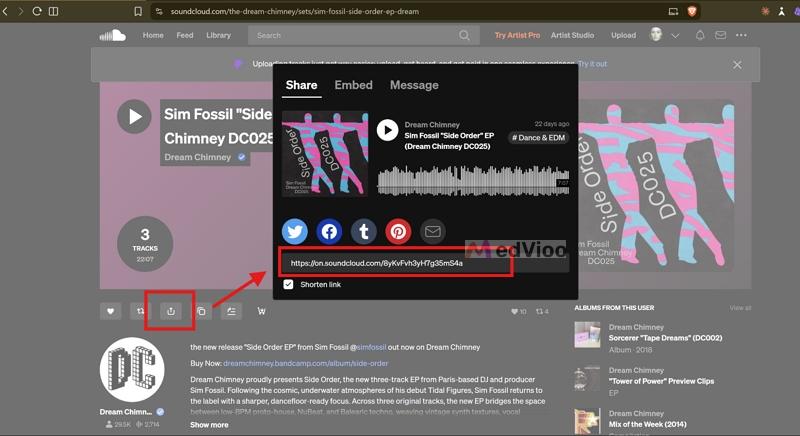Open the Brave Shields icon
Screen dimensions: 800x436
click(x=692, y=11)
